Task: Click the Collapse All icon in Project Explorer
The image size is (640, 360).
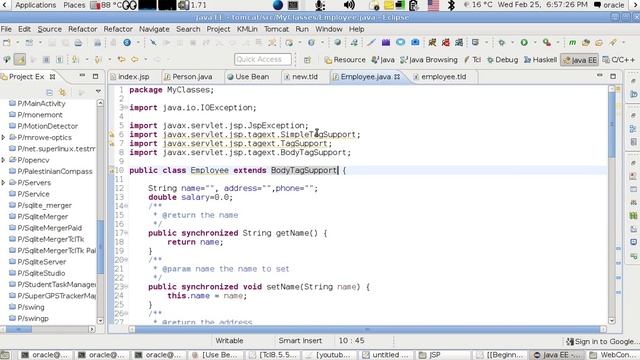Action: [50, 92]
